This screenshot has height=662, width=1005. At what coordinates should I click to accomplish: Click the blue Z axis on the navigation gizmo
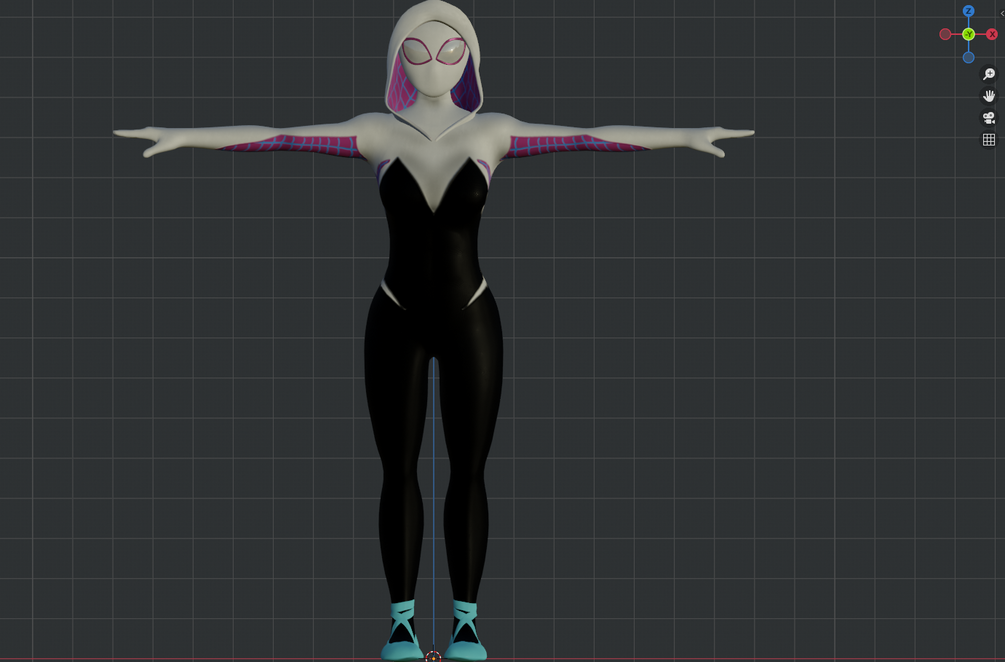(968, 11)
